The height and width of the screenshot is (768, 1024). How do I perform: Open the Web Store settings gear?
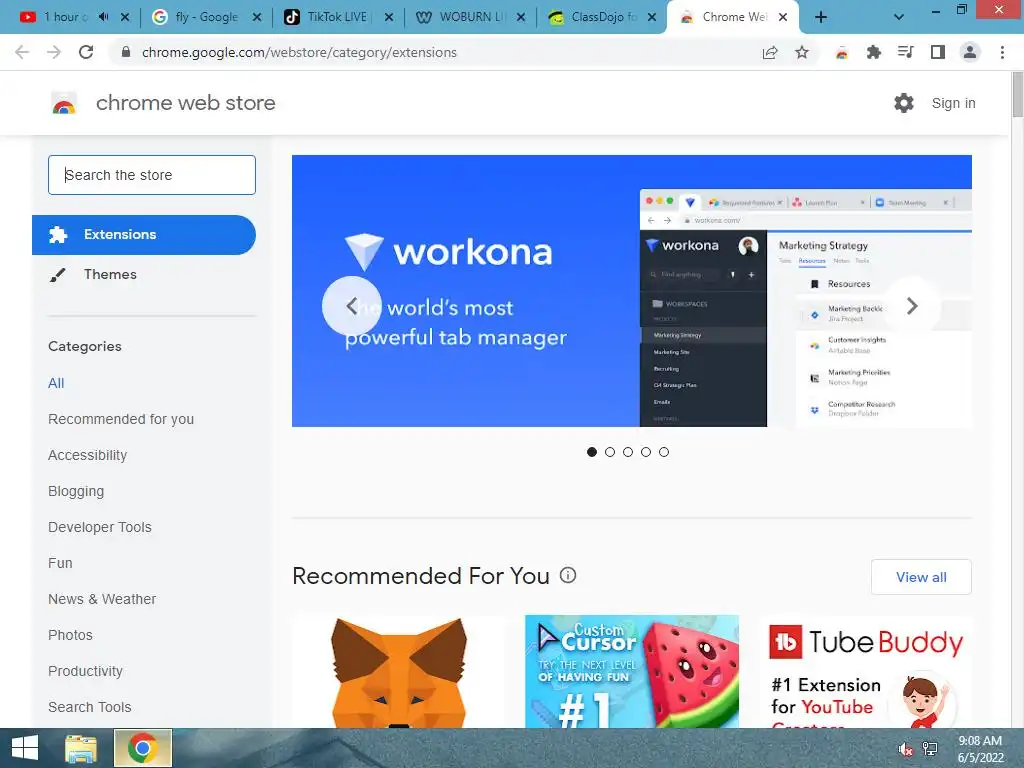point(904,103)
